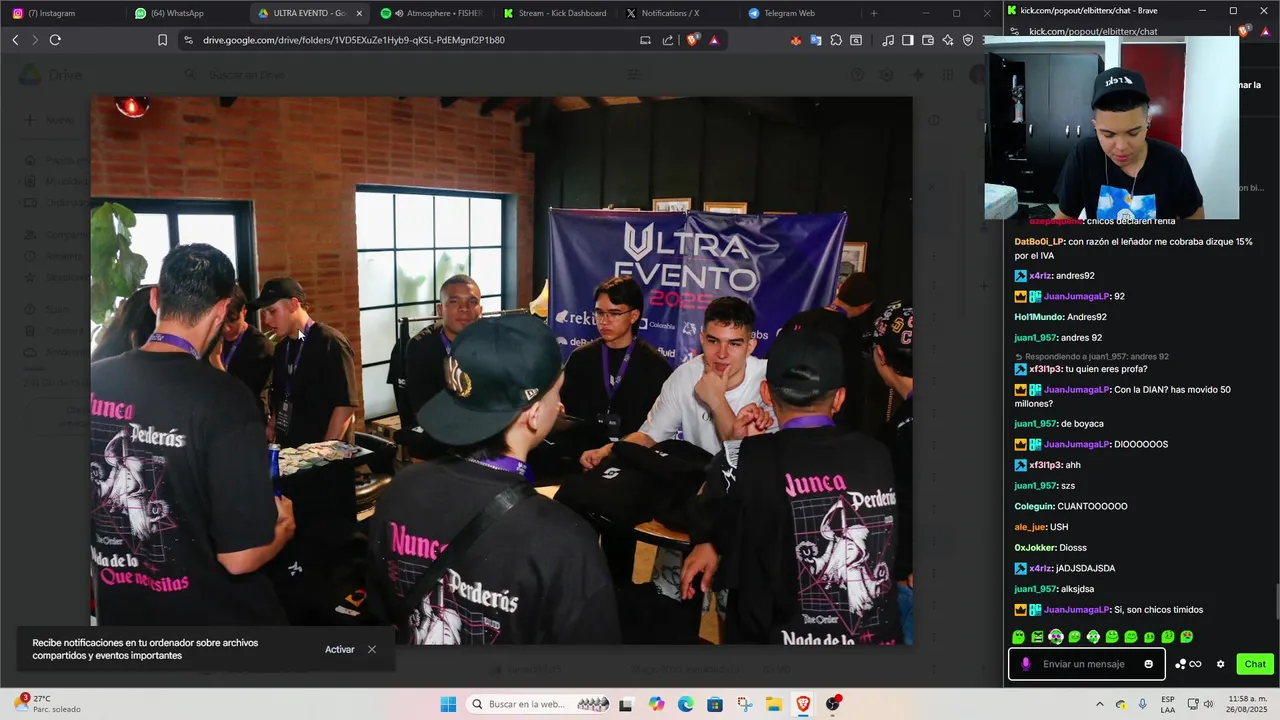Launch Copilot from the taskbar
1280x720 pixels.
(656, 704)
